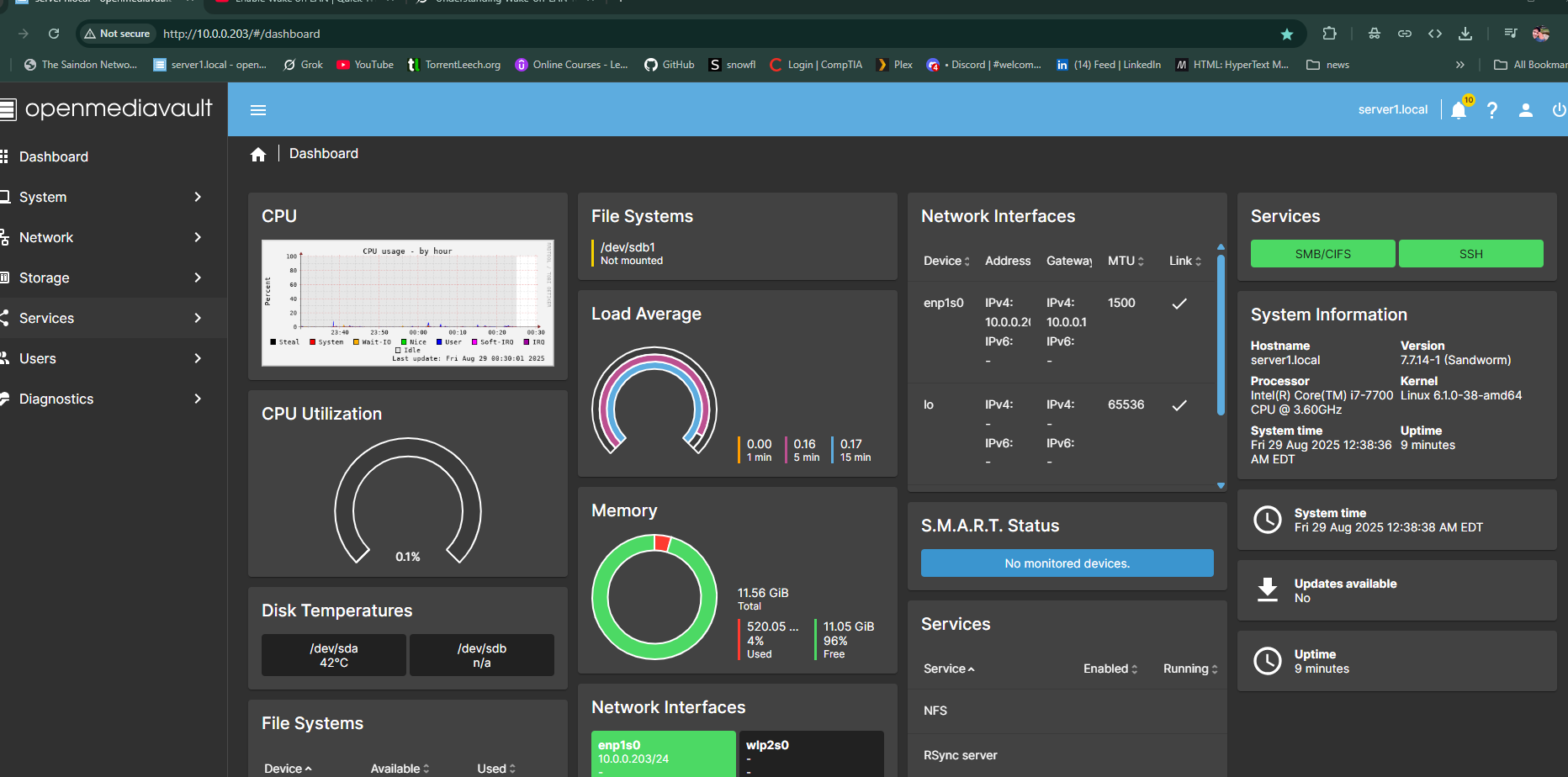
Task: Click the Network Interfaces widget scrollbar
Action: point(1221,336)
